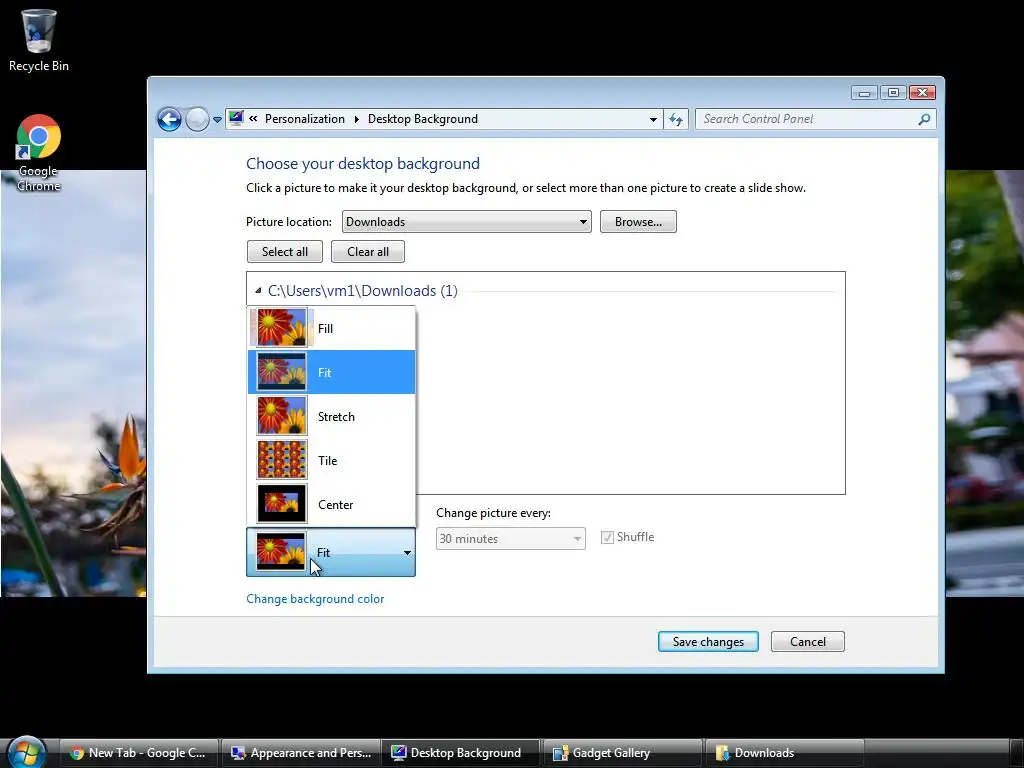Click the Center preview thumbnail
Viewport: 1024px width, 768px height.
[281, 504]
